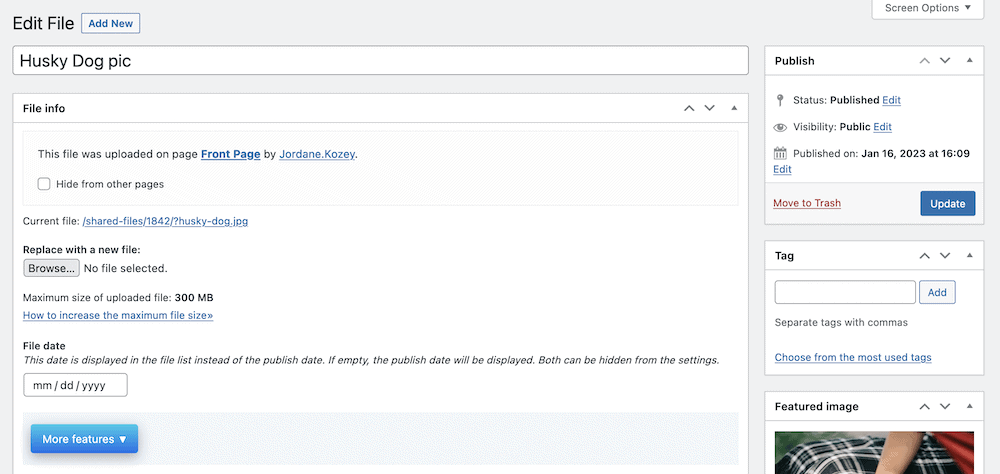Click the published-on calendar icon
The image size is (1000, 474).
pos(780,154)
